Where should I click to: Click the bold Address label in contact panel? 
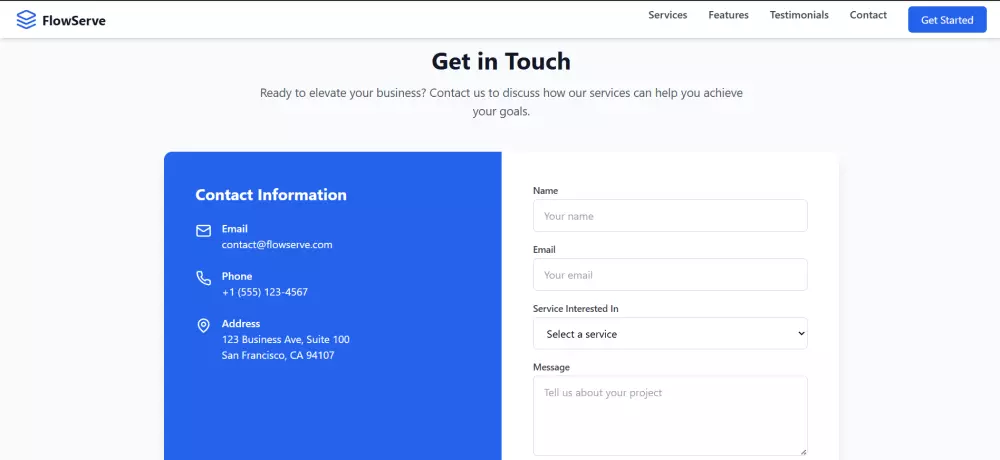241,323
